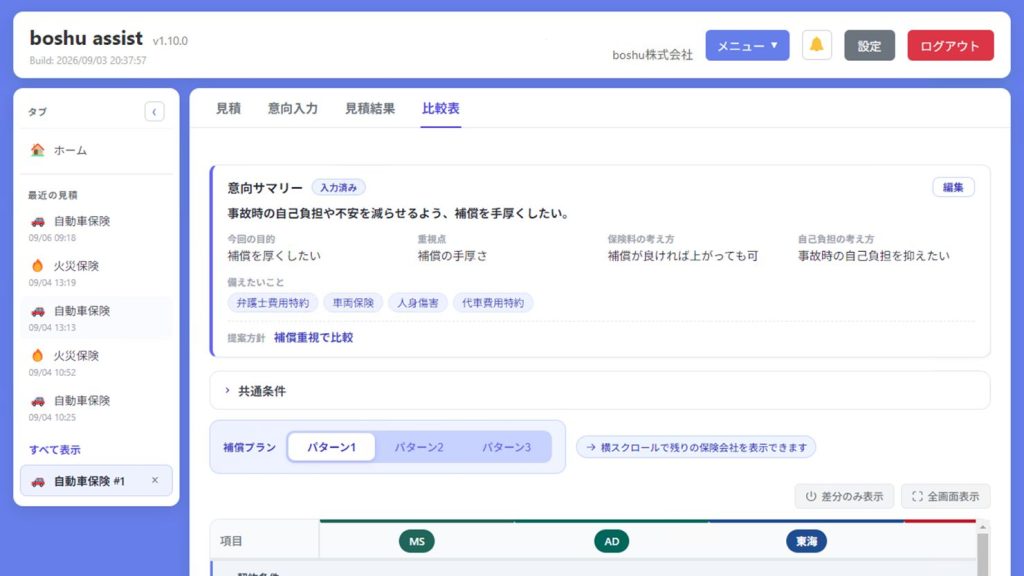
Task: Select パターン3 coverage plan
Action: pyautogui.click(x=506, y=447)
